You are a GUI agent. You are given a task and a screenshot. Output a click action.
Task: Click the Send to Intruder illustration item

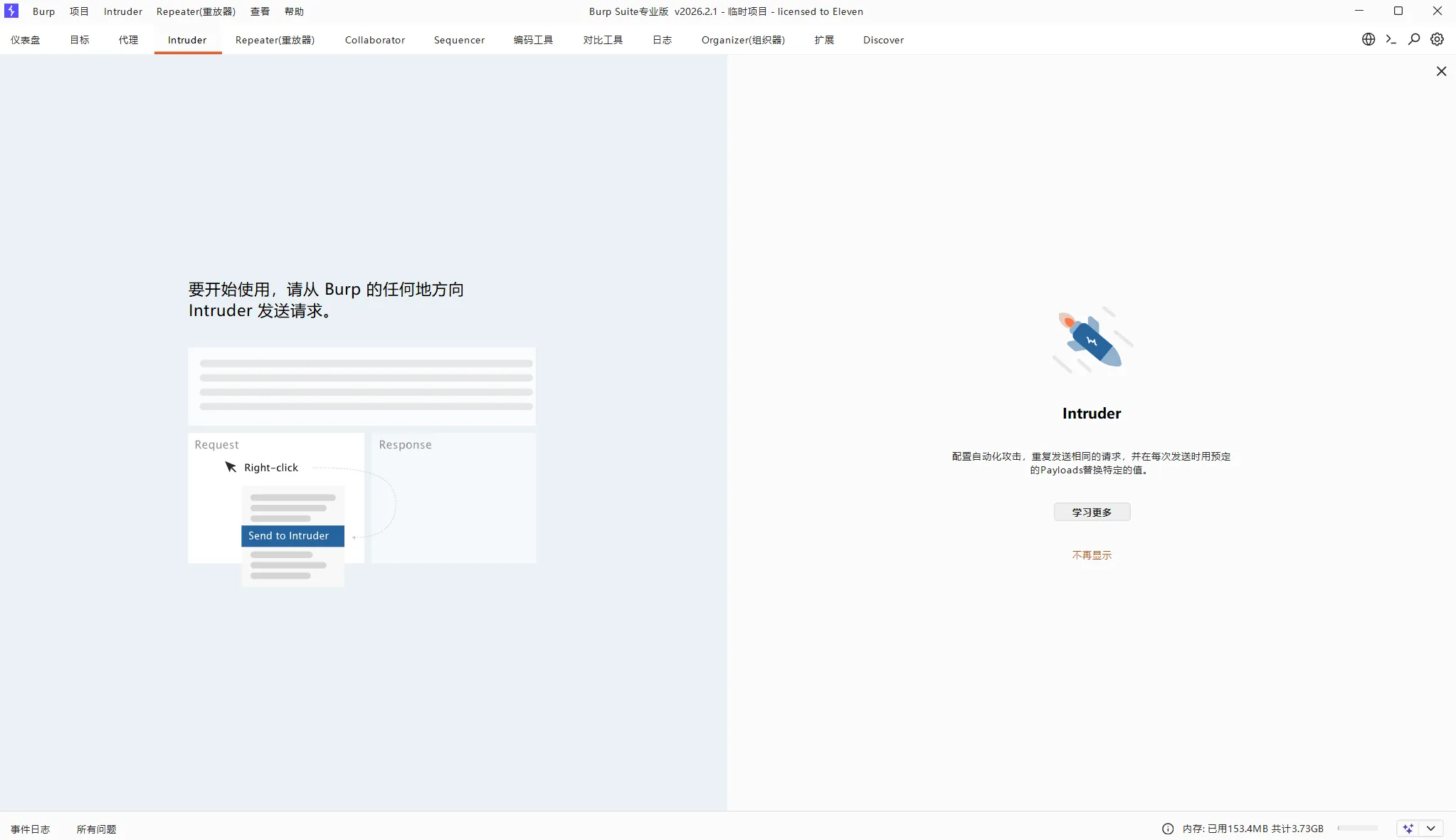[x=292, y=536]
